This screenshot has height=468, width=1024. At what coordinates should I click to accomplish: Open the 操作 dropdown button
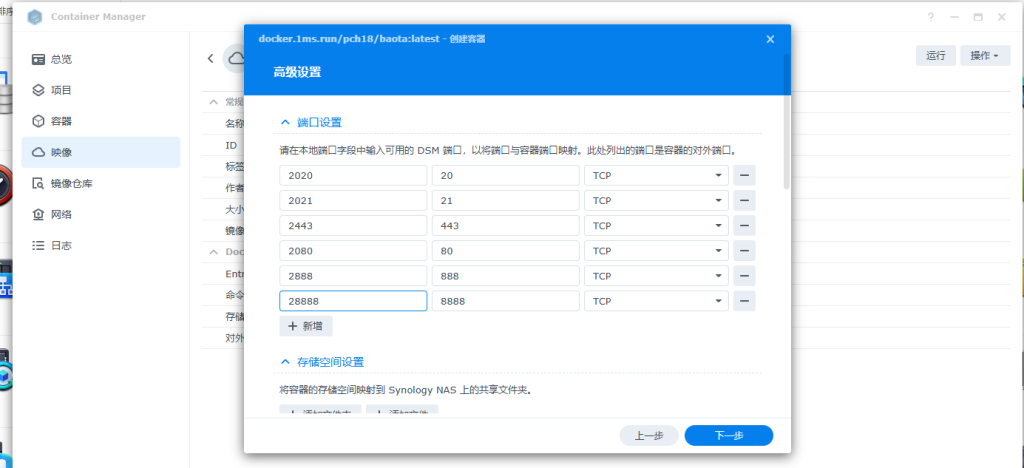(x=985, y=55)
